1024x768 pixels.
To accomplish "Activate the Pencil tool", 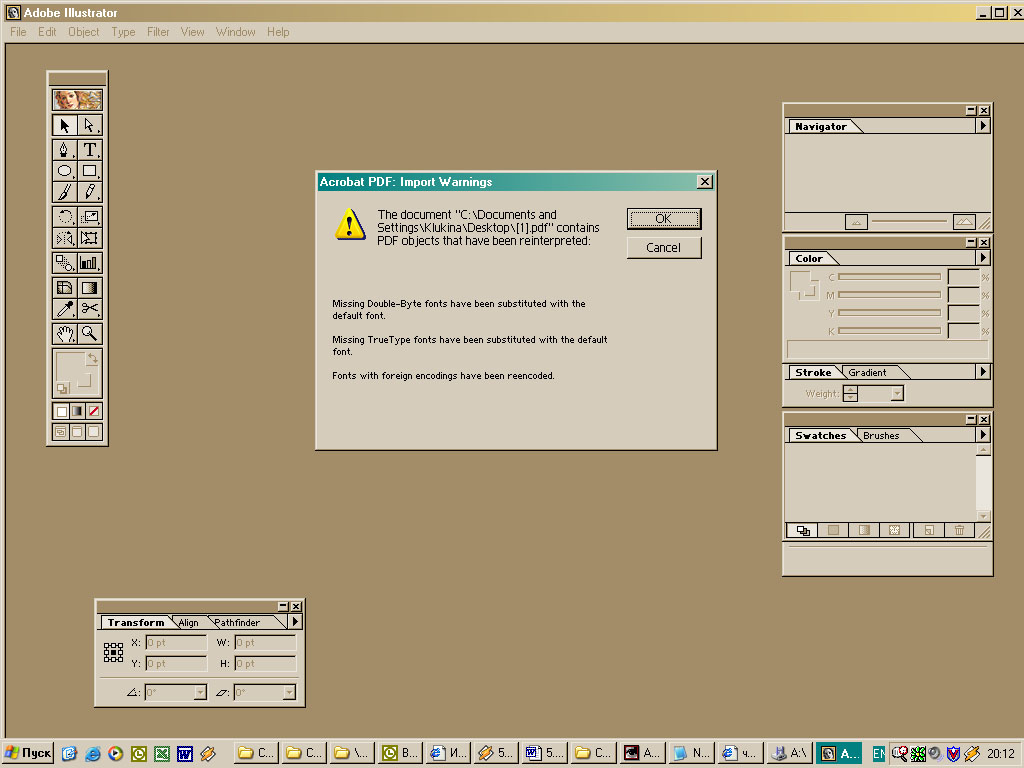I will (89, 192).
